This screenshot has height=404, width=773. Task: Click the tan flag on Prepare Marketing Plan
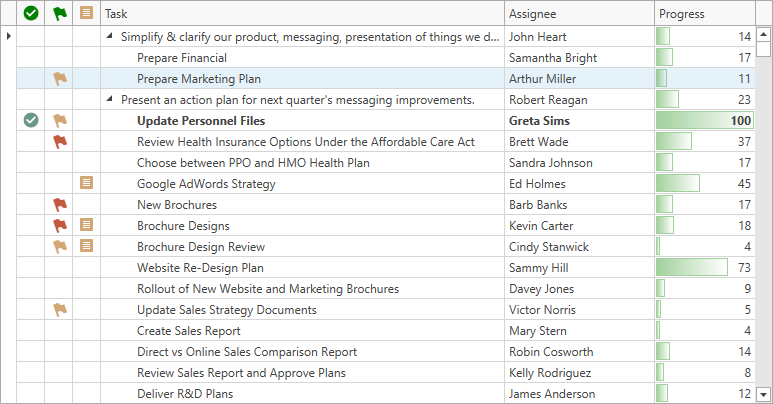coord(60,78)
